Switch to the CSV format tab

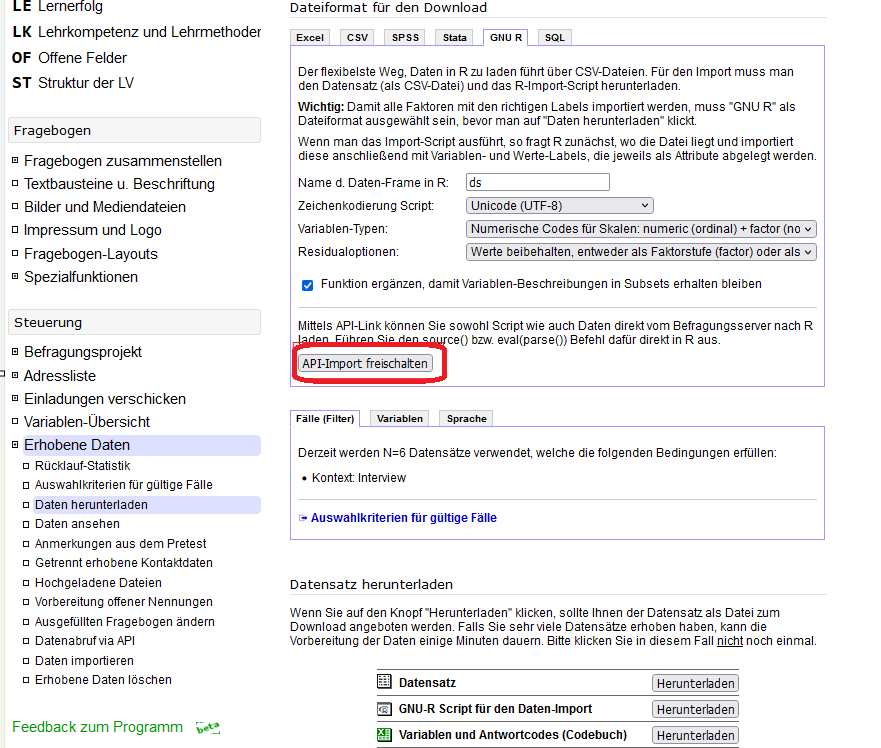[356, 38]
